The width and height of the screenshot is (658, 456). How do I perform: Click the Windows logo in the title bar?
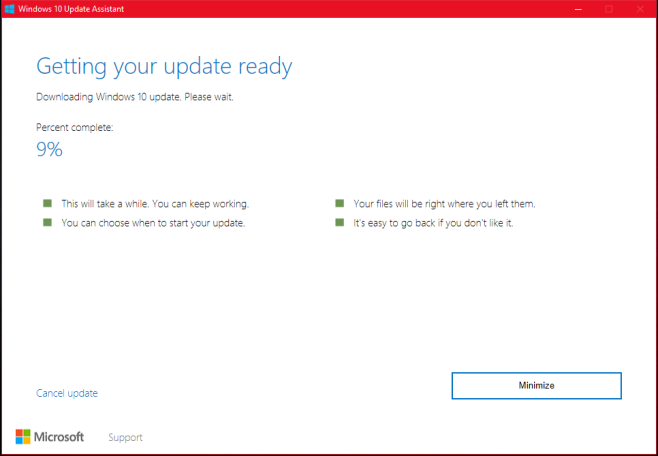click(9, 9)
